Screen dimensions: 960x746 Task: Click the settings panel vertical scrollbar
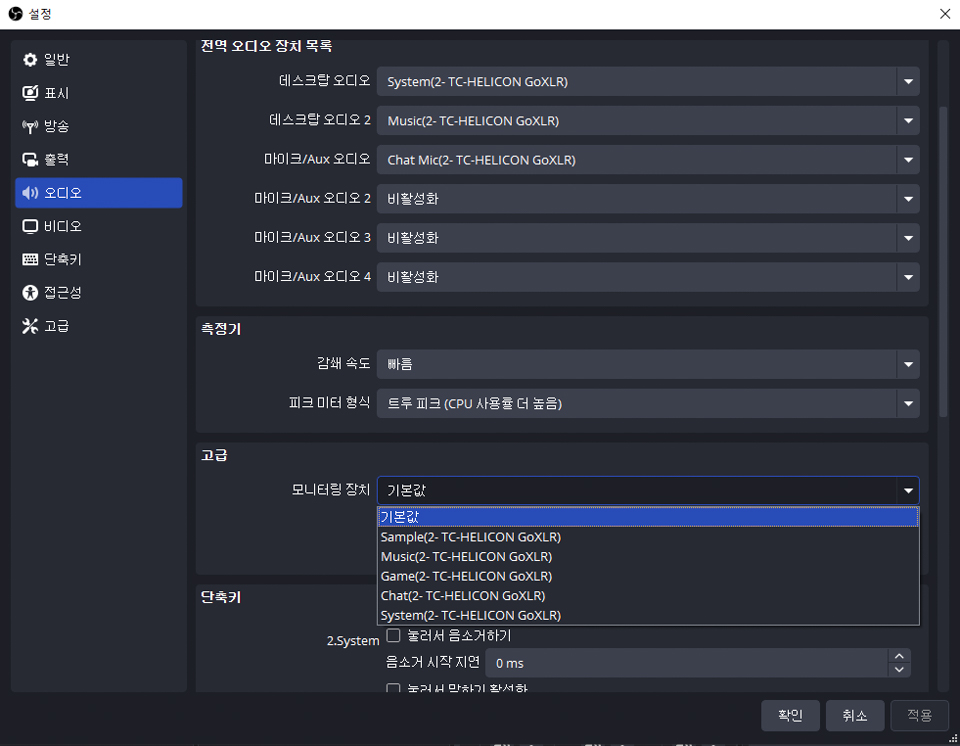coord(942,260)
